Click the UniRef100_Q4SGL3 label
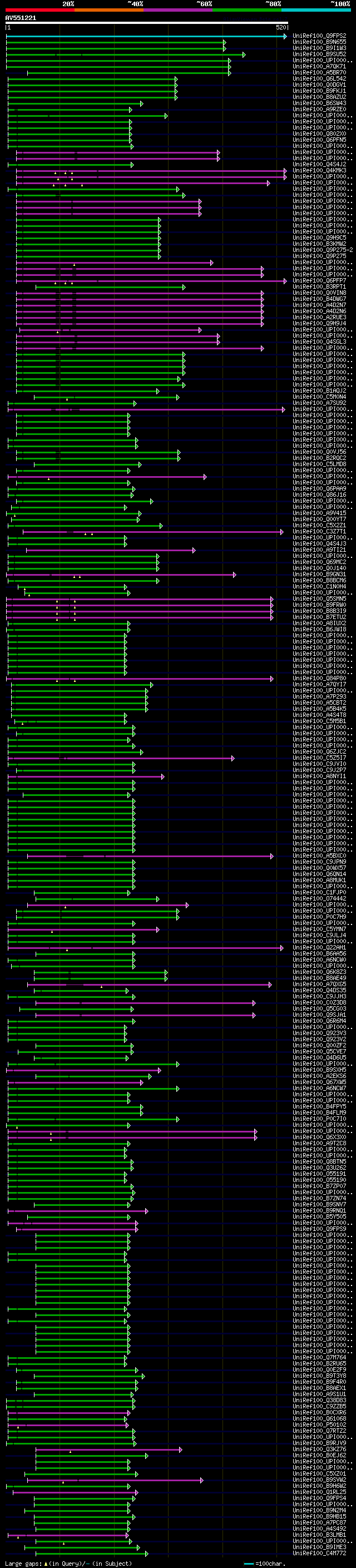The width and height of the screenshot is (356, 1568). [319, 342]
